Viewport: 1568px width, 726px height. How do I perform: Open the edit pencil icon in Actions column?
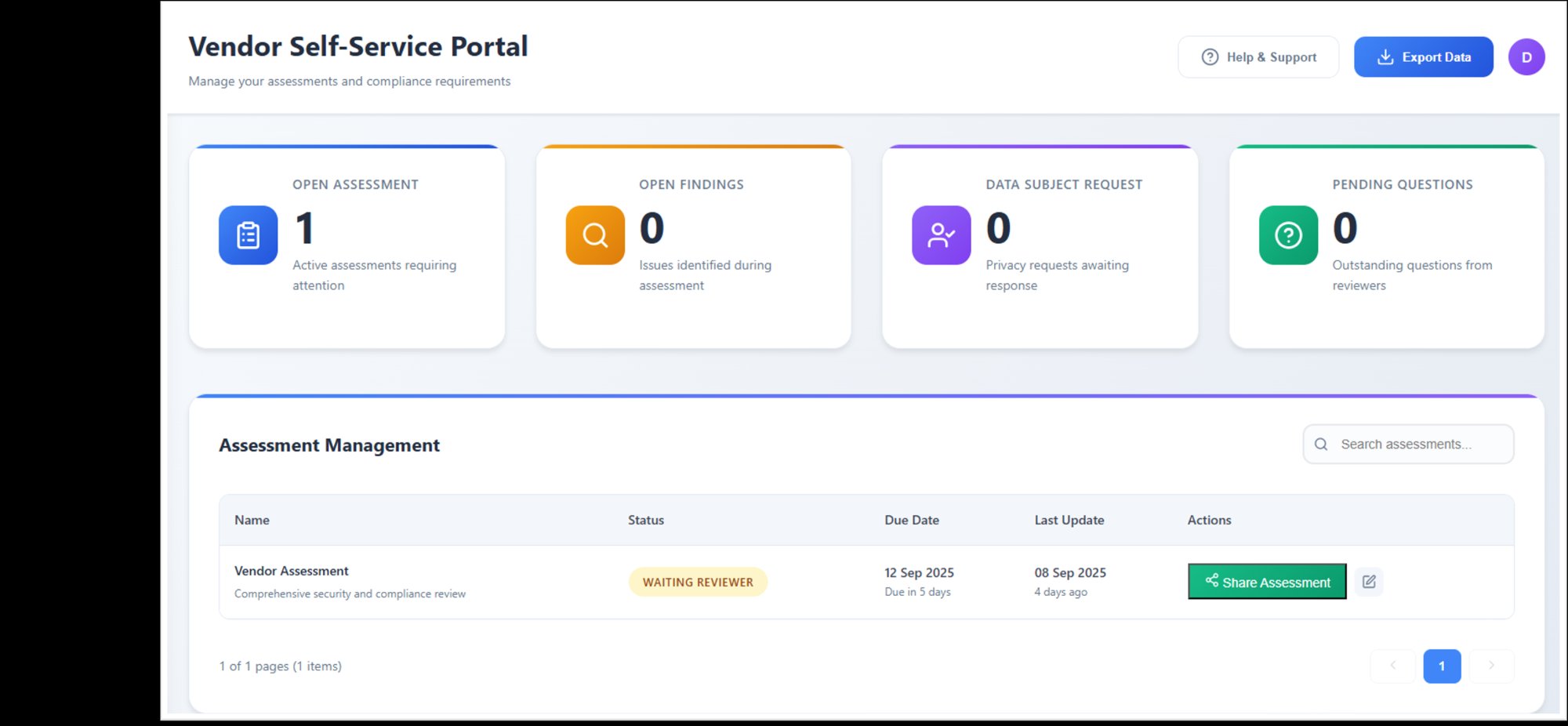[x=1369, y=581]
